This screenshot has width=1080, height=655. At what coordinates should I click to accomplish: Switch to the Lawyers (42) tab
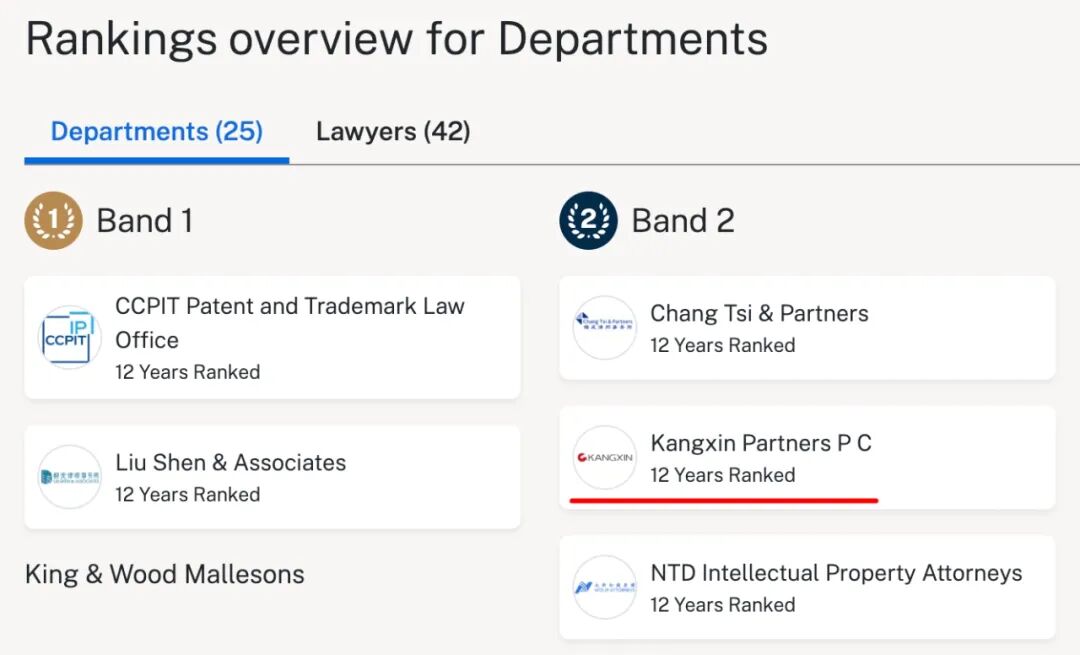pos(393,132)
